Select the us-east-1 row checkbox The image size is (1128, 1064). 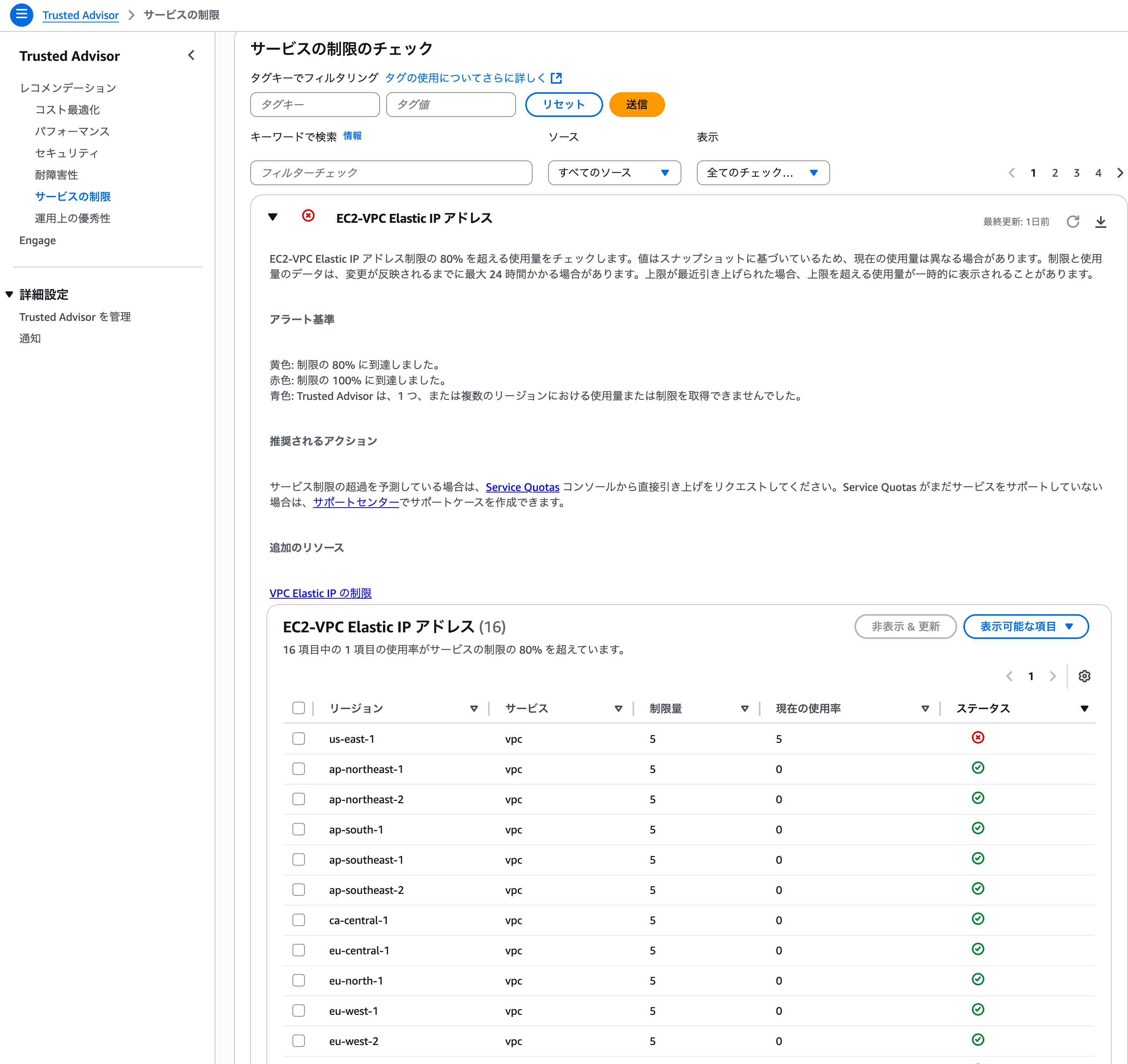[298, 738]
